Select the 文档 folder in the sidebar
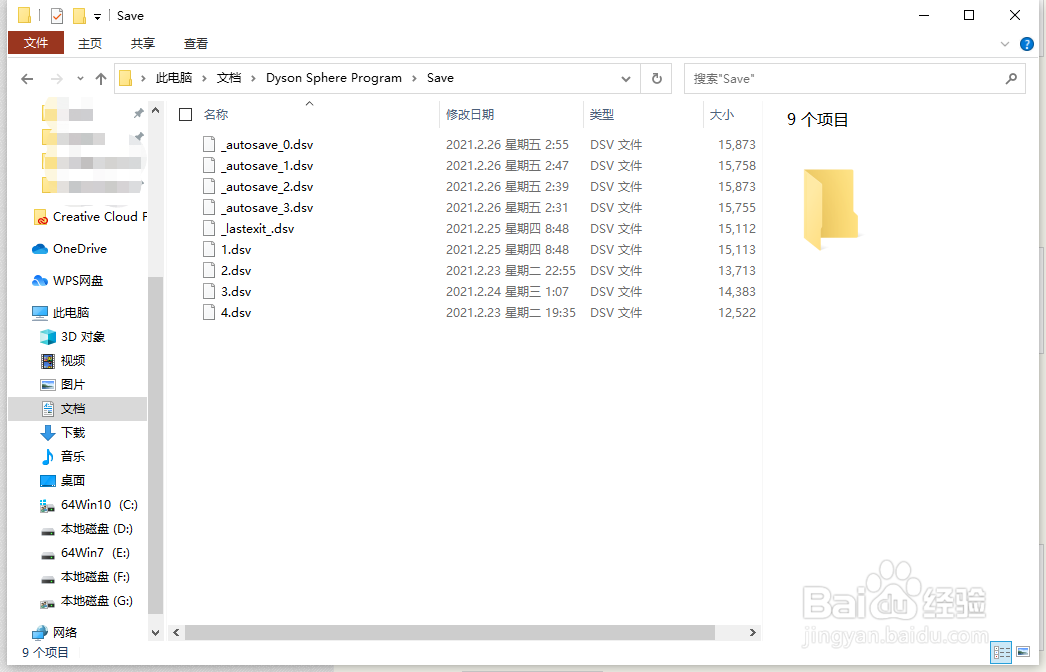Screen dimensions: 1046x672 77,409
